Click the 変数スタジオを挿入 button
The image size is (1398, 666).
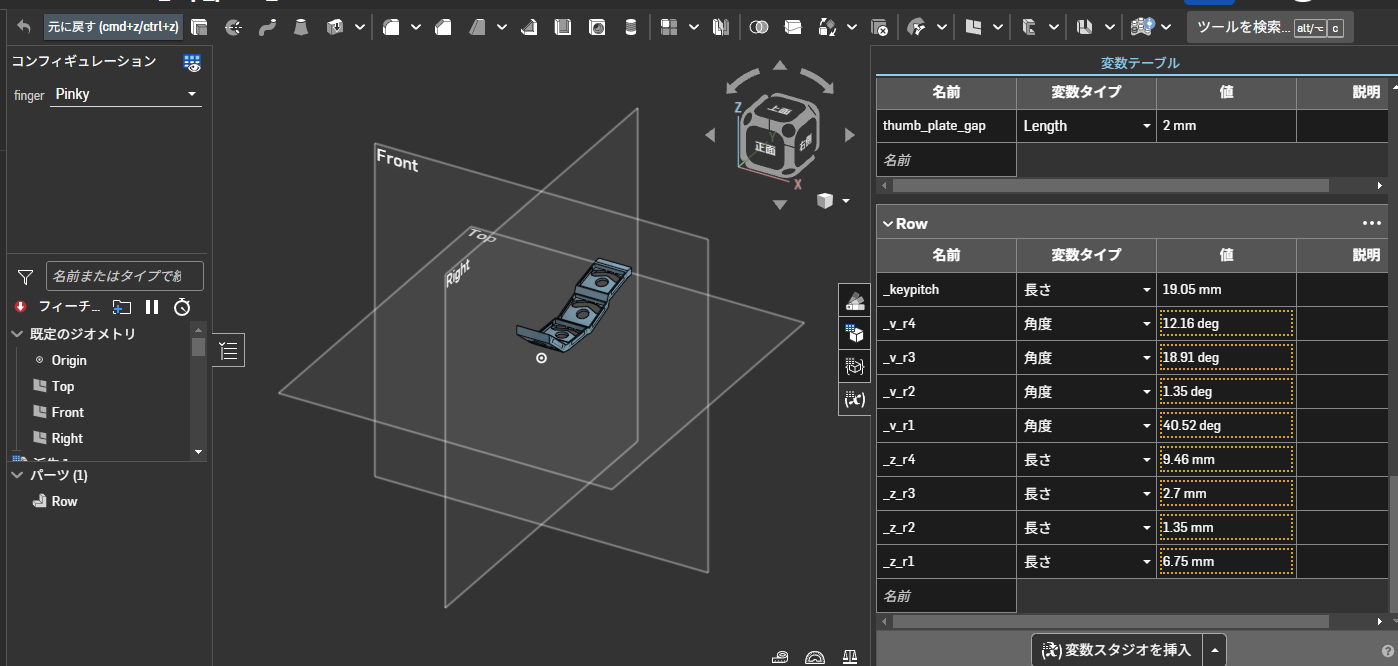click(x=1117, y=650)
